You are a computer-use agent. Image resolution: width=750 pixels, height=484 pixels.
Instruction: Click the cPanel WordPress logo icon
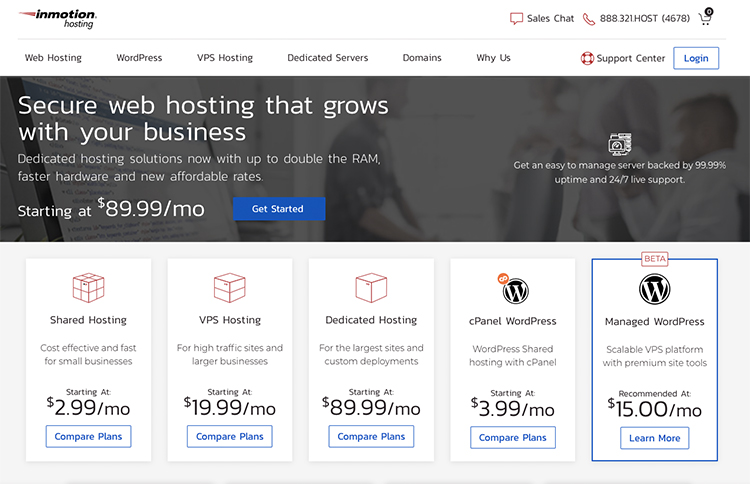point(514,290)
